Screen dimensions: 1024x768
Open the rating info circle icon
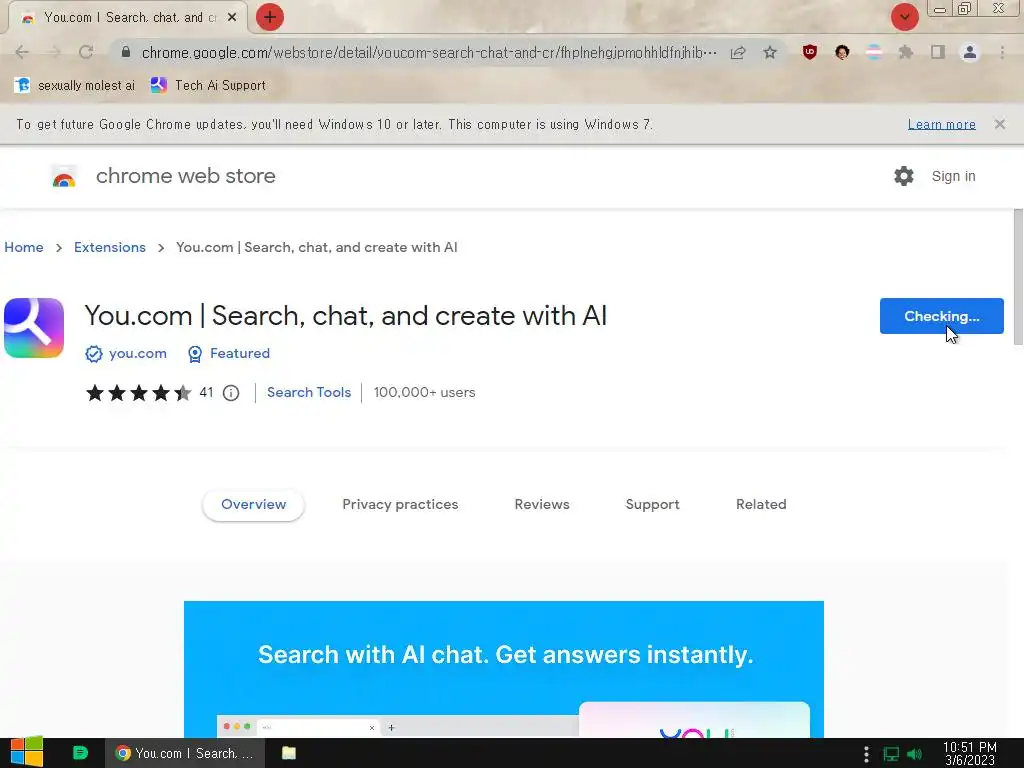231,392
